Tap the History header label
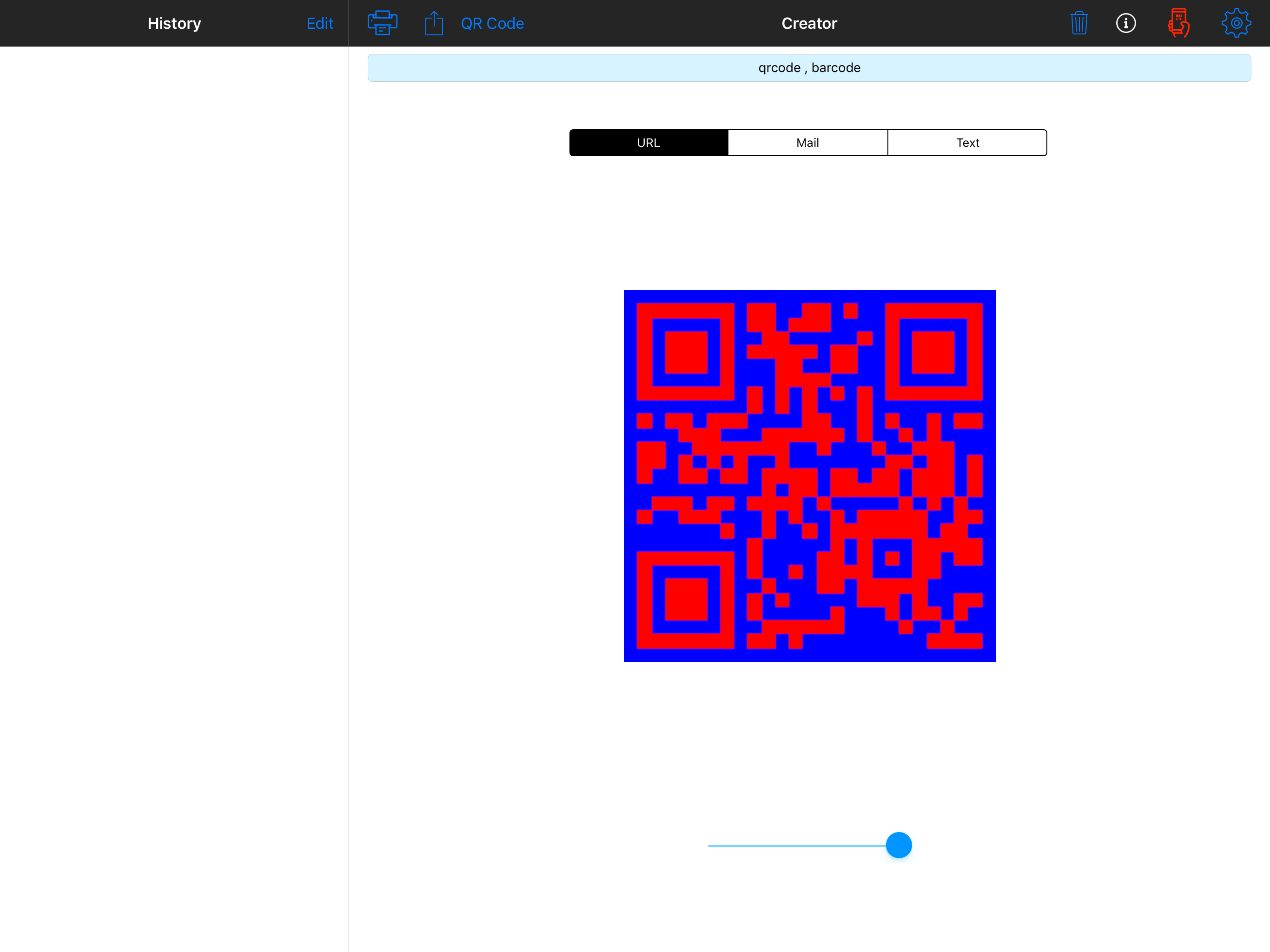The width and height of the screenshot is (1270, 952). [174, 23]
